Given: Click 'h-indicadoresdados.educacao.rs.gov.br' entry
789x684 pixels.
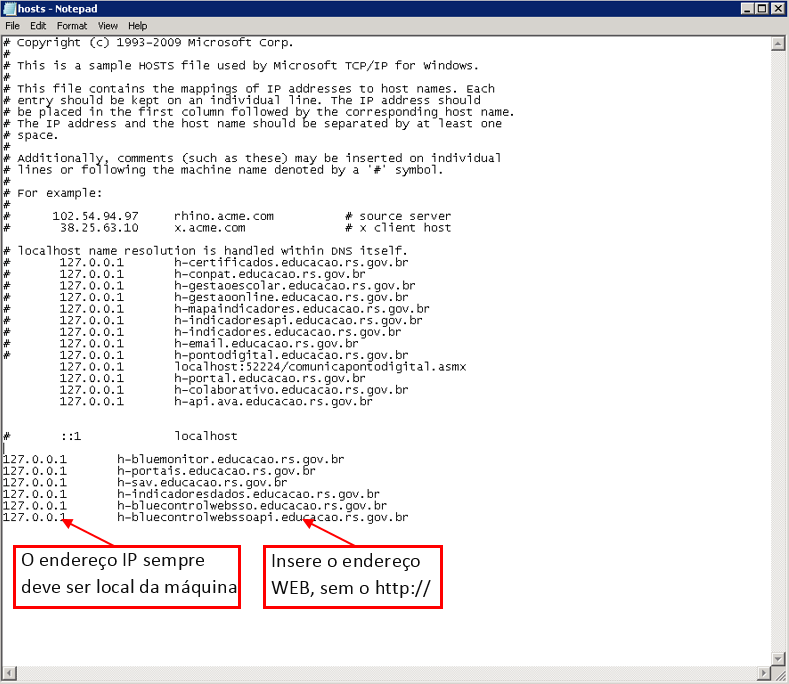Looking at the screenshot, I should (249, 494).
